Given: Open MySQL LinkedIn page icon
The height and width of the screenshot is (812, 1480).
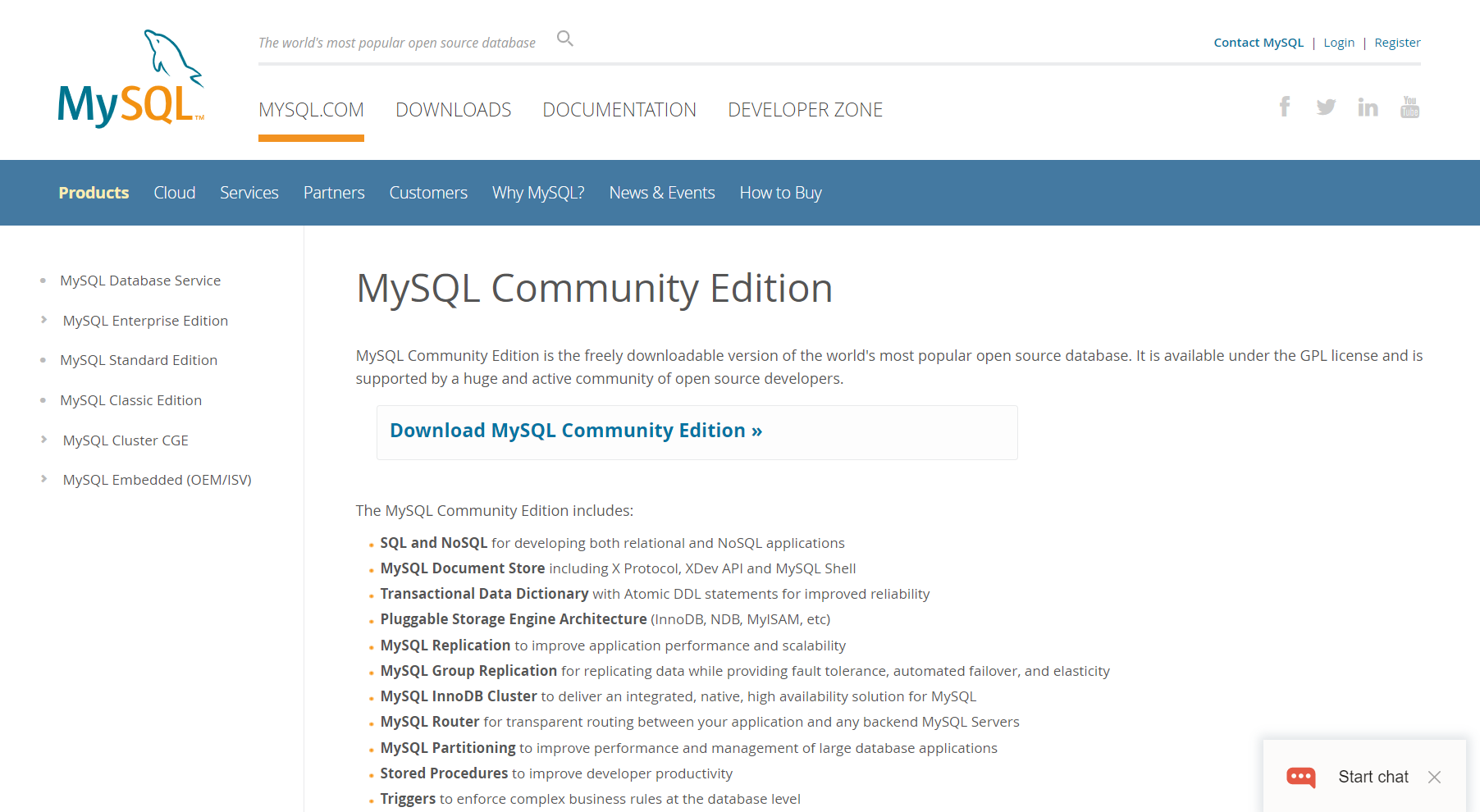Looking at the screenshot, I should [x=1368, y=107].
